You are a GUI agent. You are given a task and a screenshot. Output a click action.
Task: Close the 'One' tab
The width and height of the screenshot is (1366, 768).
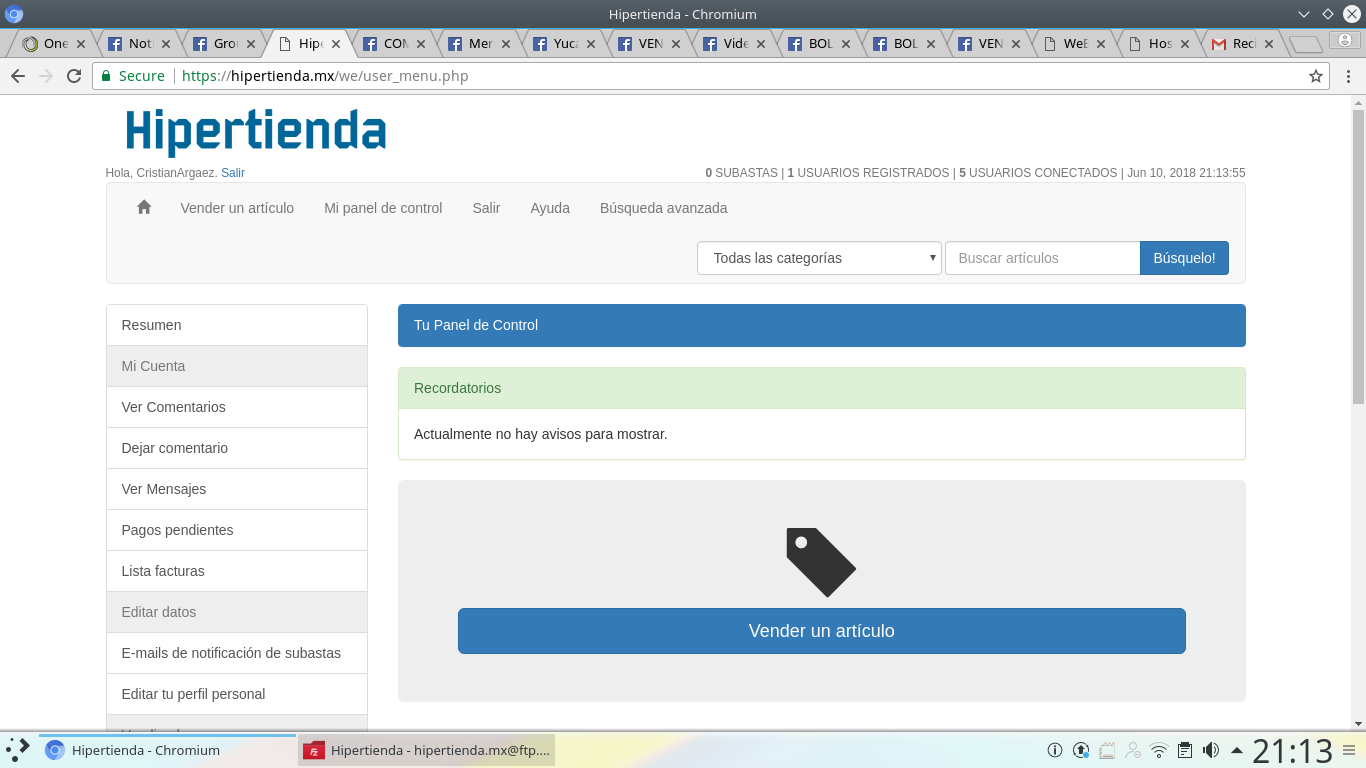click(81, 44)
